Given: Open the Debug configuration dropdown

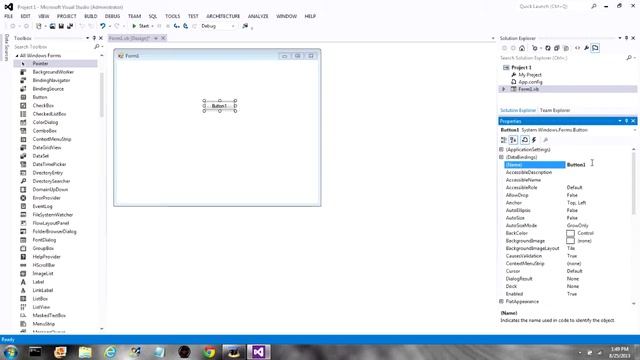Looking at the screenshot, I should tap(218, 26).
